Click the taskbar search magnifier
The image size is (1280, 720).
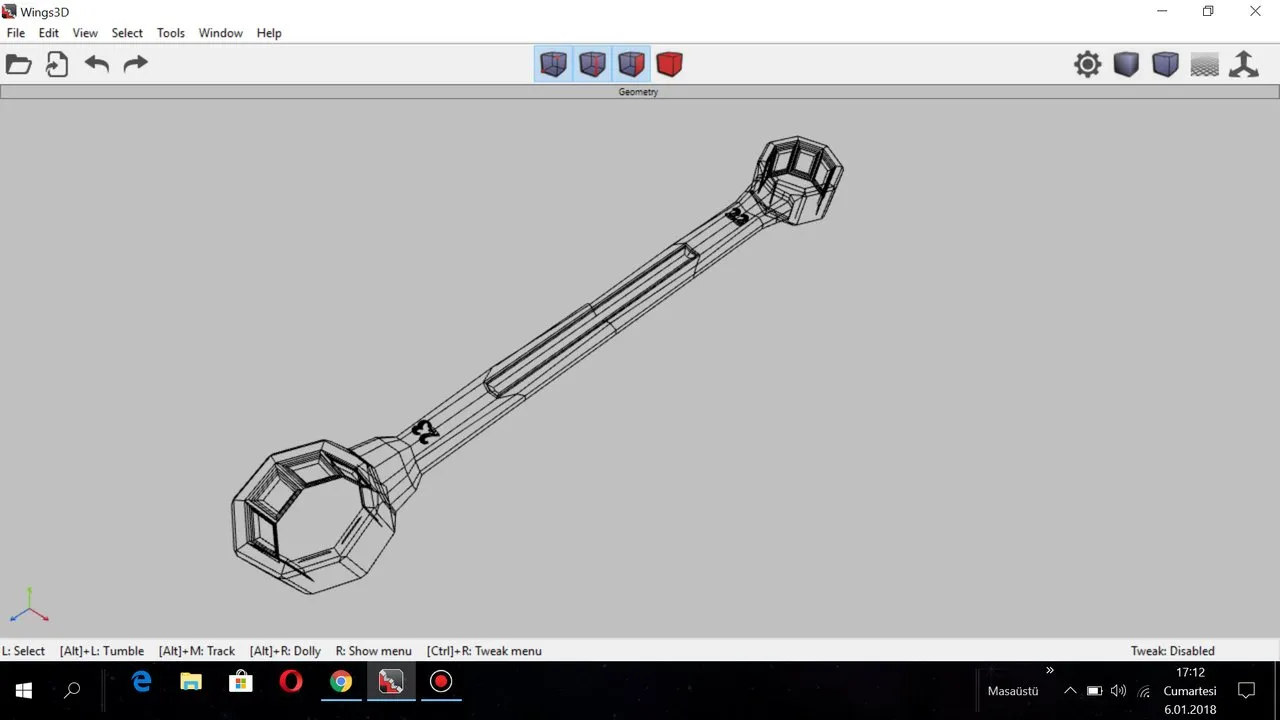72,690
